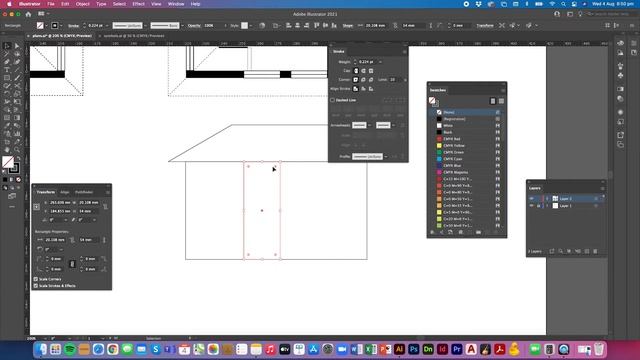Select the Selection tool in the toolbar
Screen dimensions: 640x360
pos(7,46)
